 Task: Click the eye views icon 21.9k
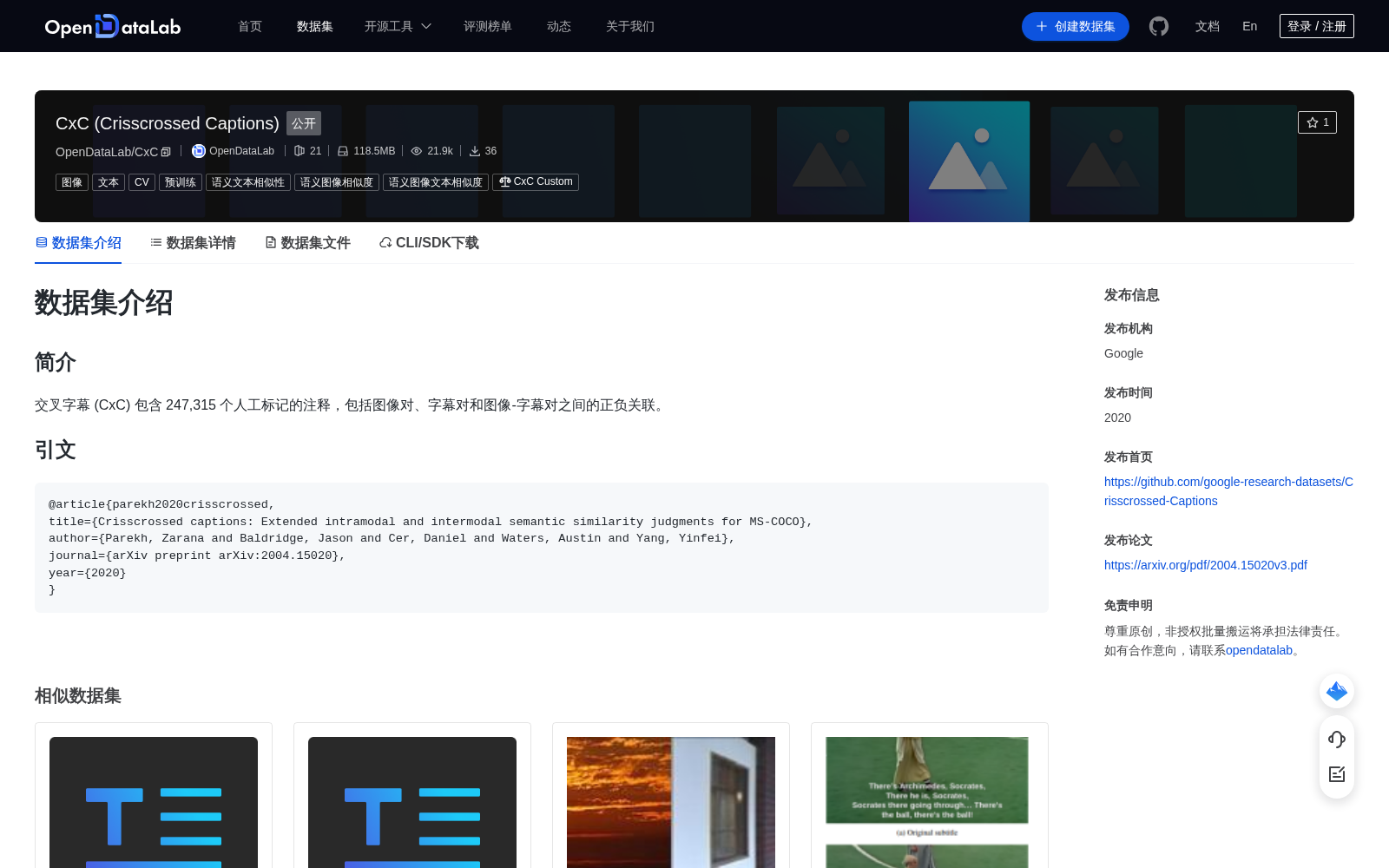click(417, 151)
